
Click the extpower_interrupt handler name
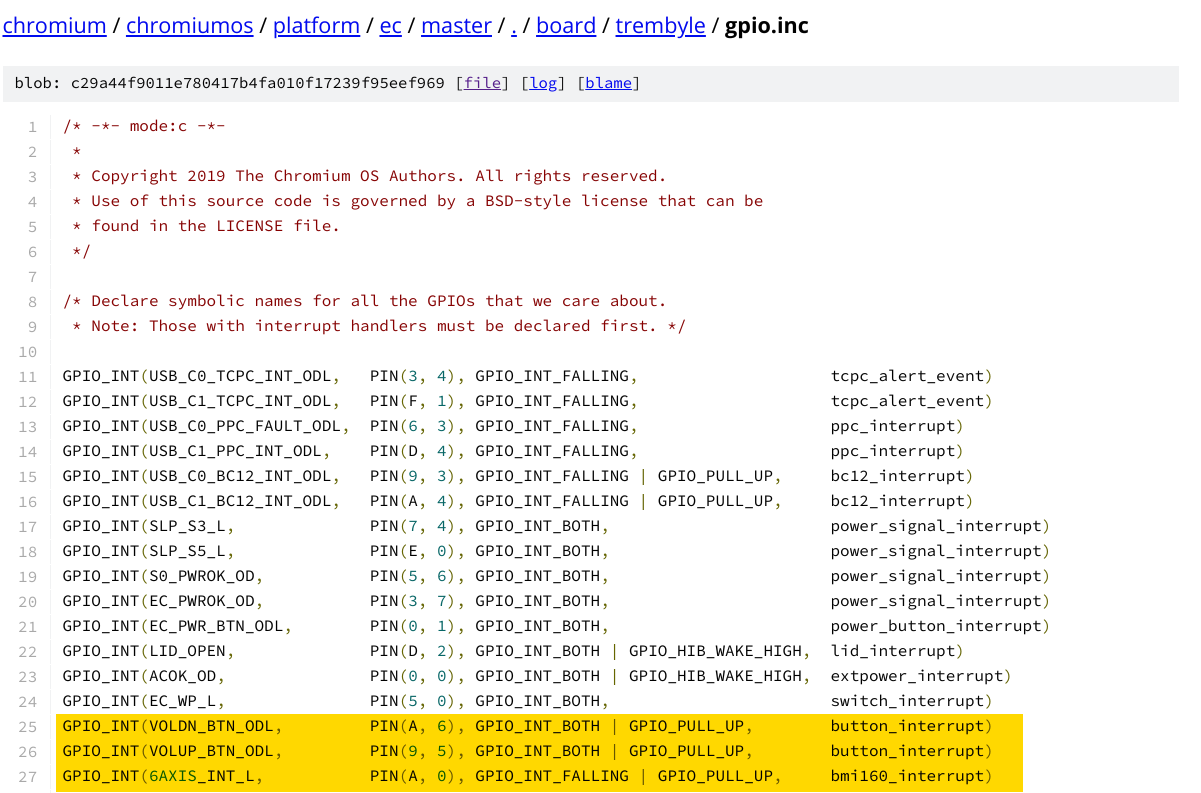[917, 676]
